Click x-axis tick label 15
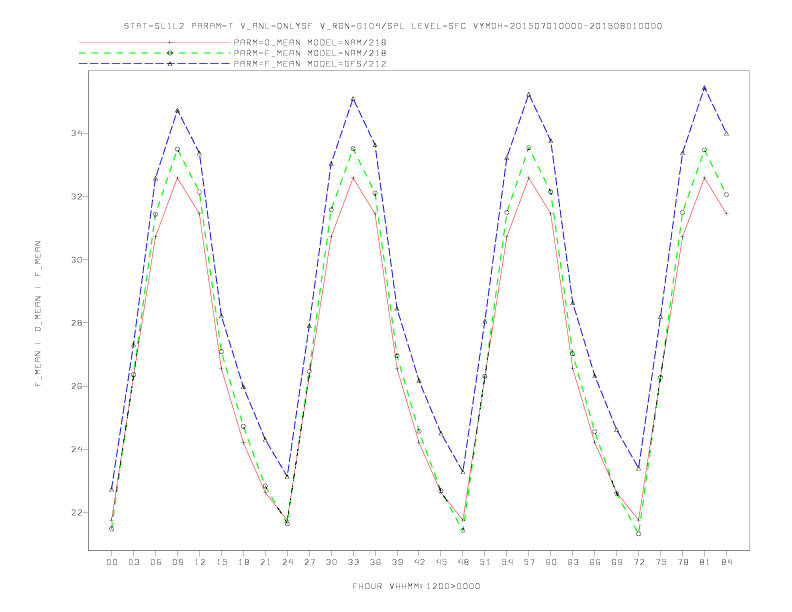The width and height of the screenshot is (792, 612). click(221, 562)
